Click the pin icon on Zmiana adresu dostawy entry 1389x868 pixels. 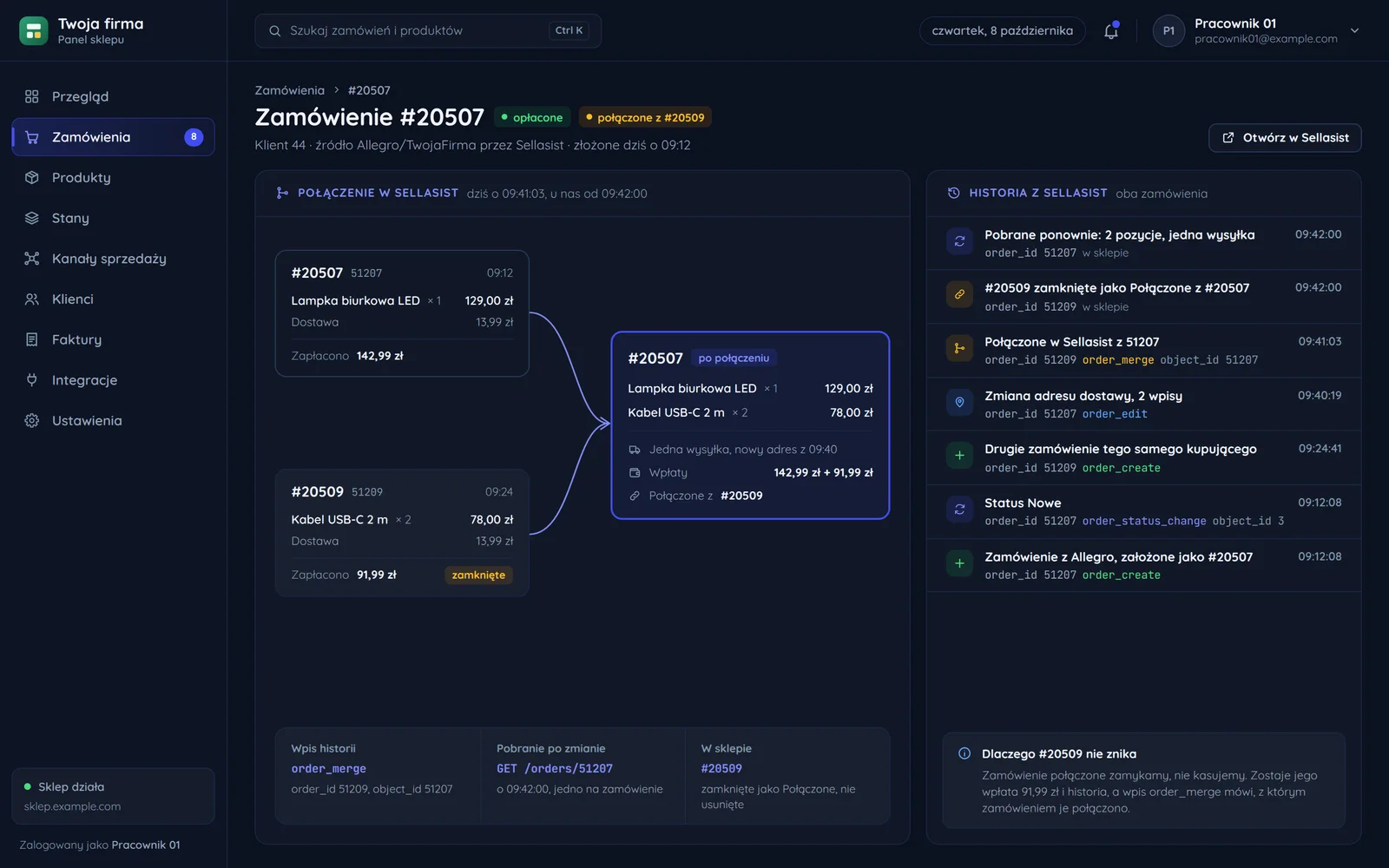tap(959, 402)
